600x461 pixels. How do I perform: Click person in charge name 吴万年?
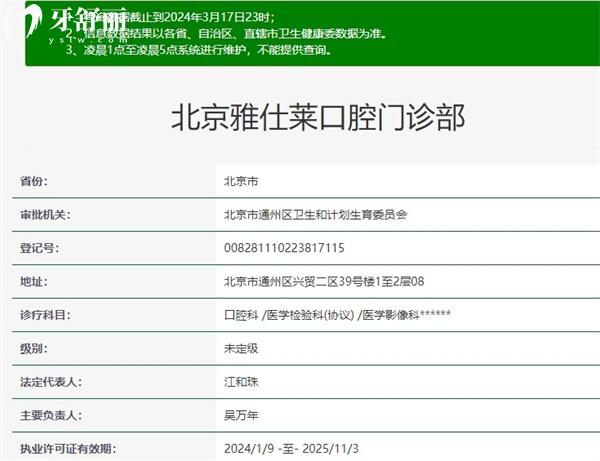click(x=241, y=415)
